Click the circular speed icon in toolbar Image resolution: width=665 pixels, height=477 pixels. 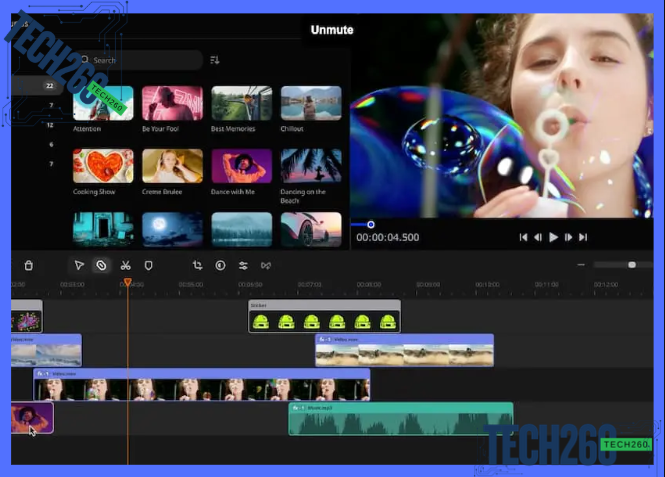pos(220,265)
